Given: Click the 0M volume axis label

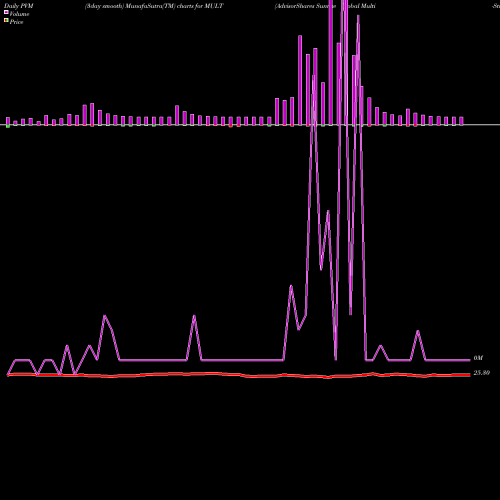Looking at the screenshot, I should 478,358.
